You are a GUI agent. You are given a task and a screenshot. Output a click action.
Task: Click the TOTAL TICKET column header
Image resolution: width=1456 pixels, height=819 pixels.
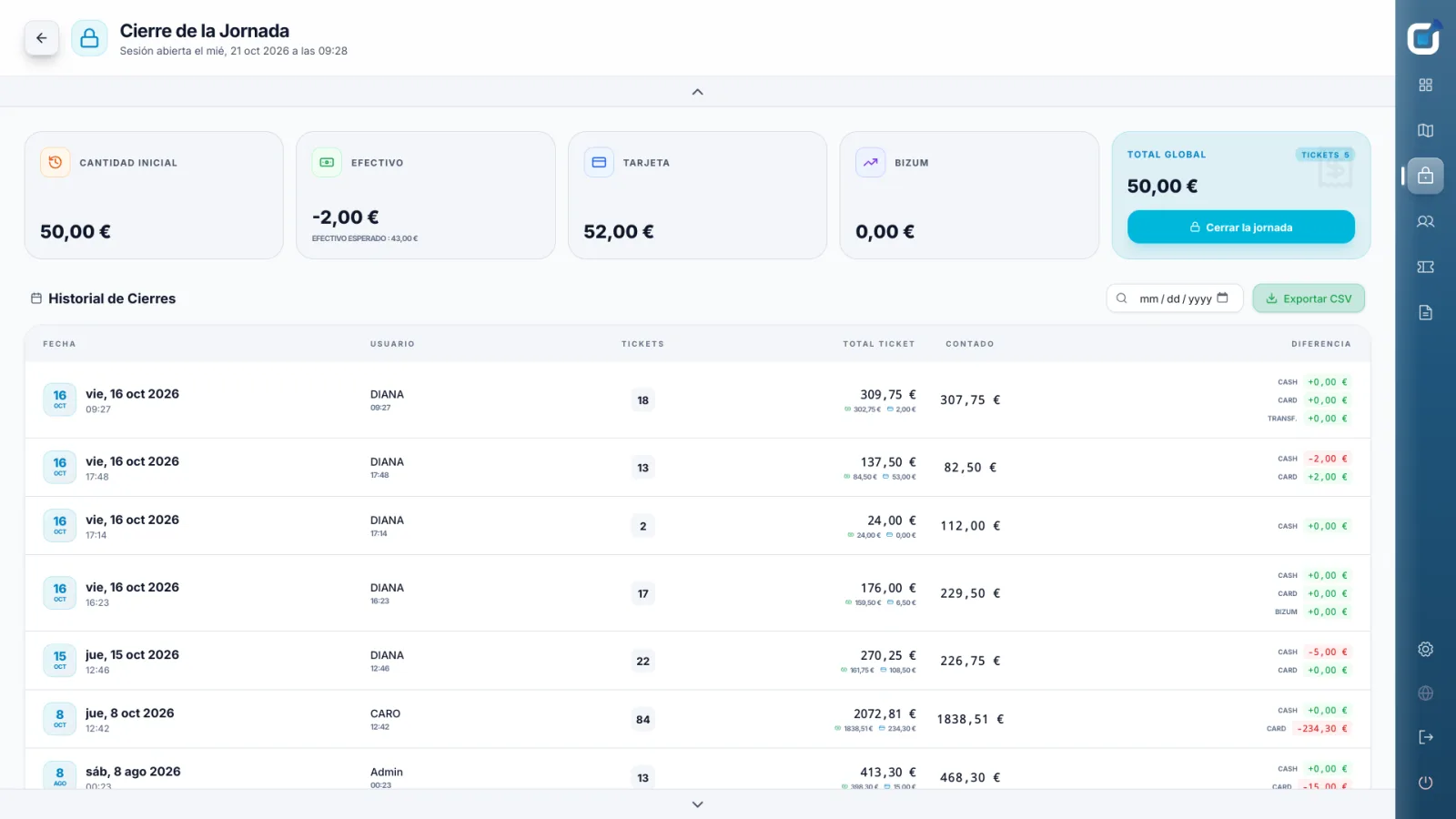(878, 344)
